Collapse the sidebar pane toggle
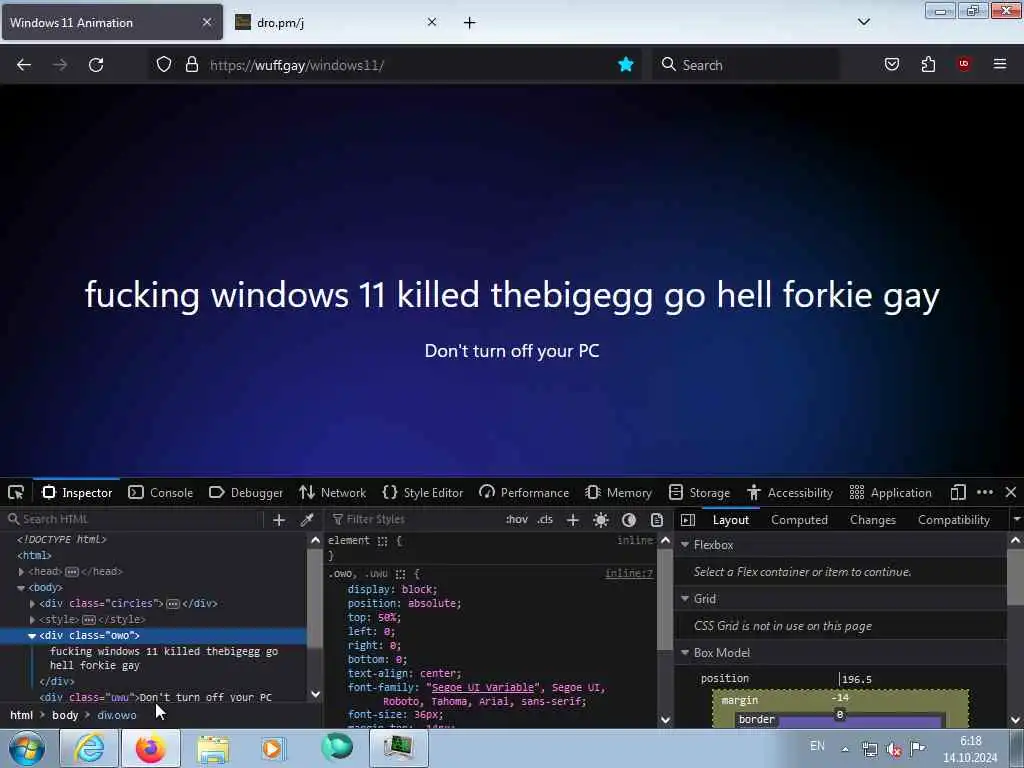This screenshot has width=1024, height=768. point(688,520)
